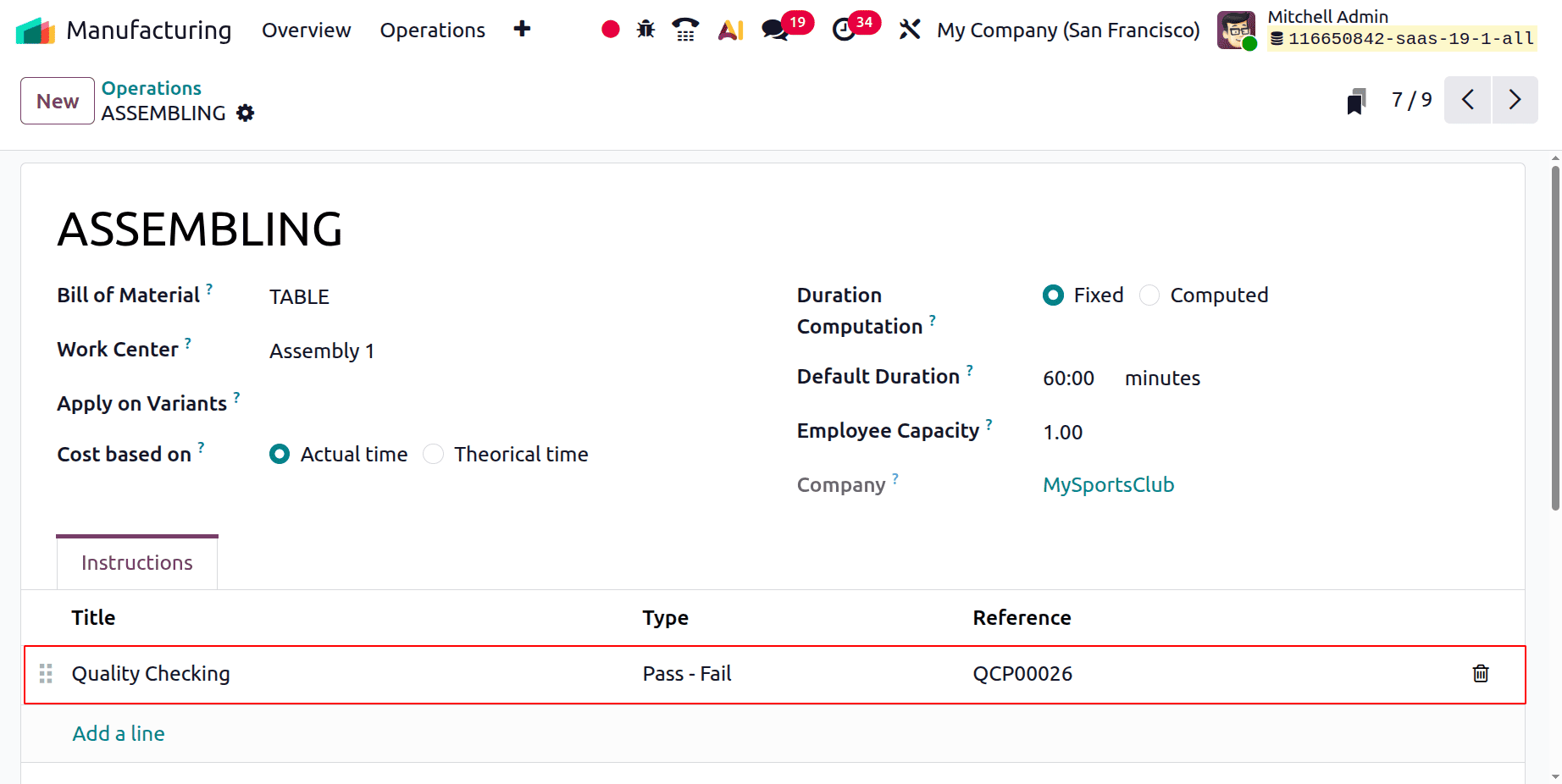
Task: Launch the AI assistant icon
Action: (730, 30)
